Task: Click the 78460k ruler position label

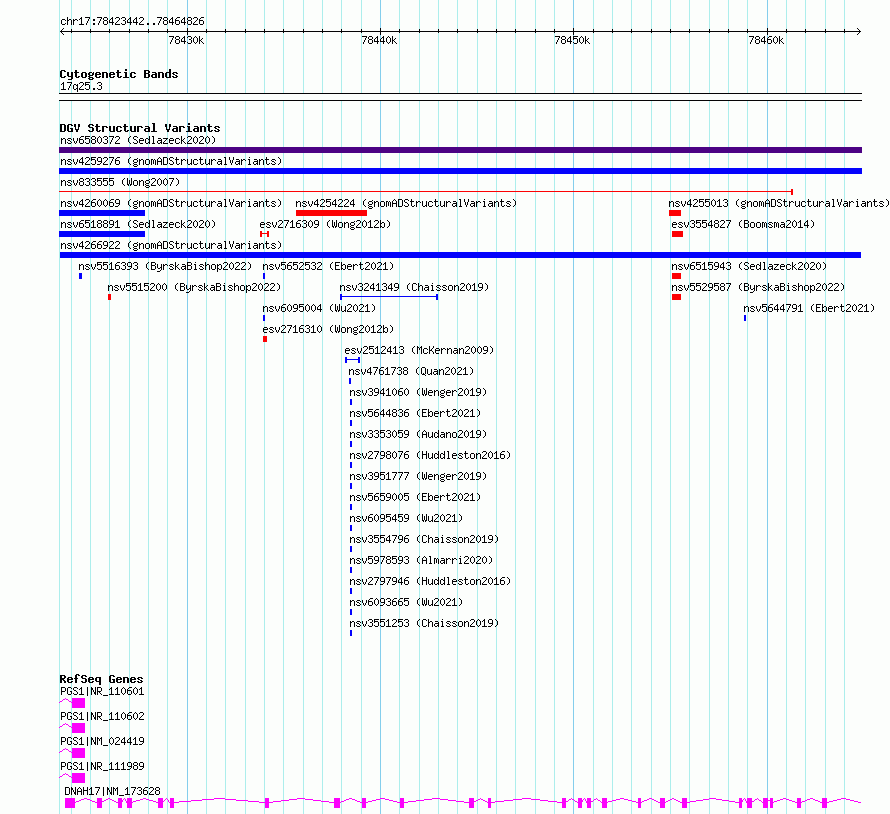Action: tap(766, 40)
